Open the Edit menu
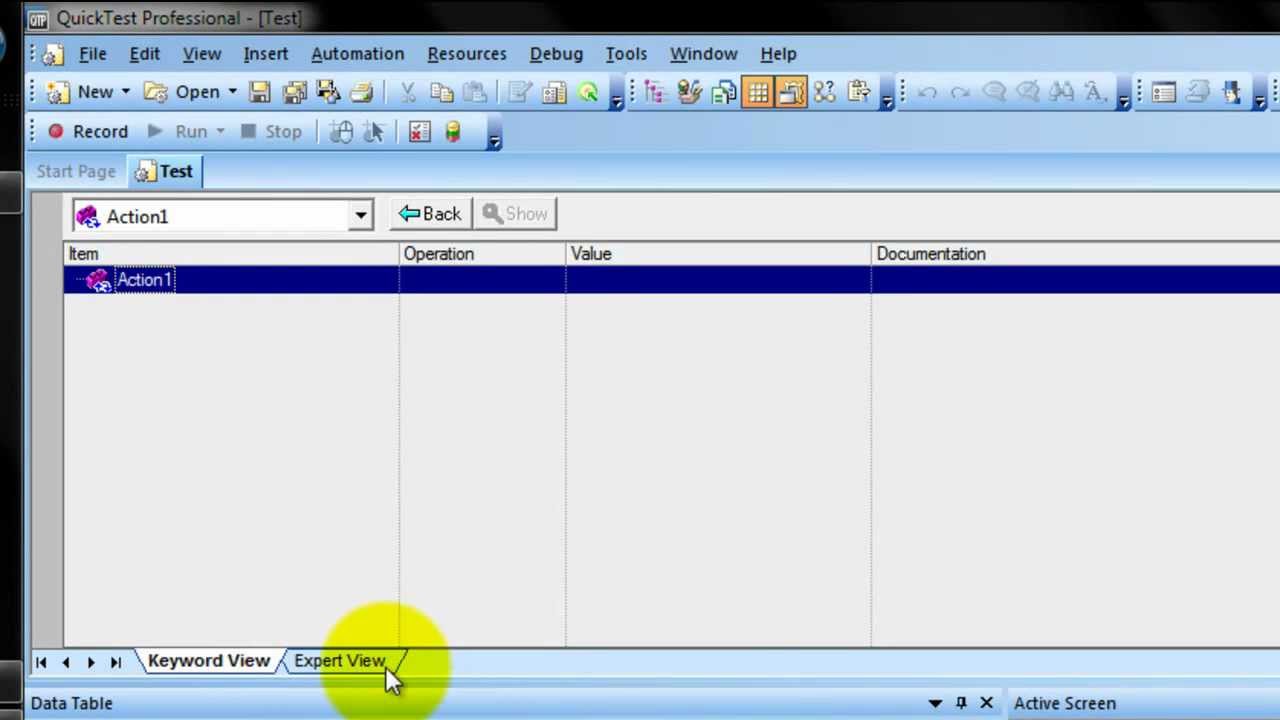1280x720 pixels. (144, 54)
